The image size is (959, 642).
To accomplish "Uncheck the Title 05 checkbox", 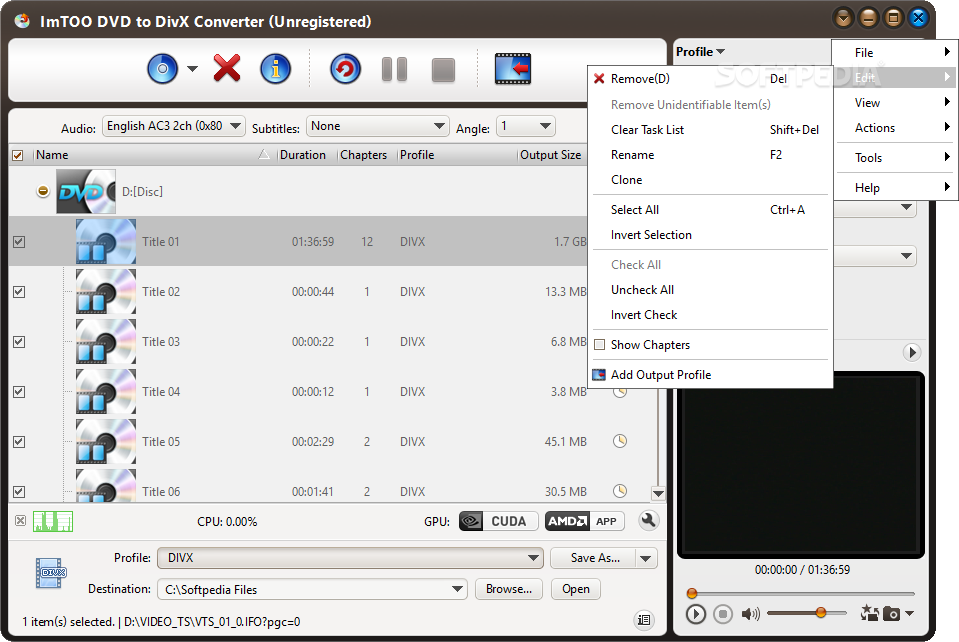I will point(19,441).
